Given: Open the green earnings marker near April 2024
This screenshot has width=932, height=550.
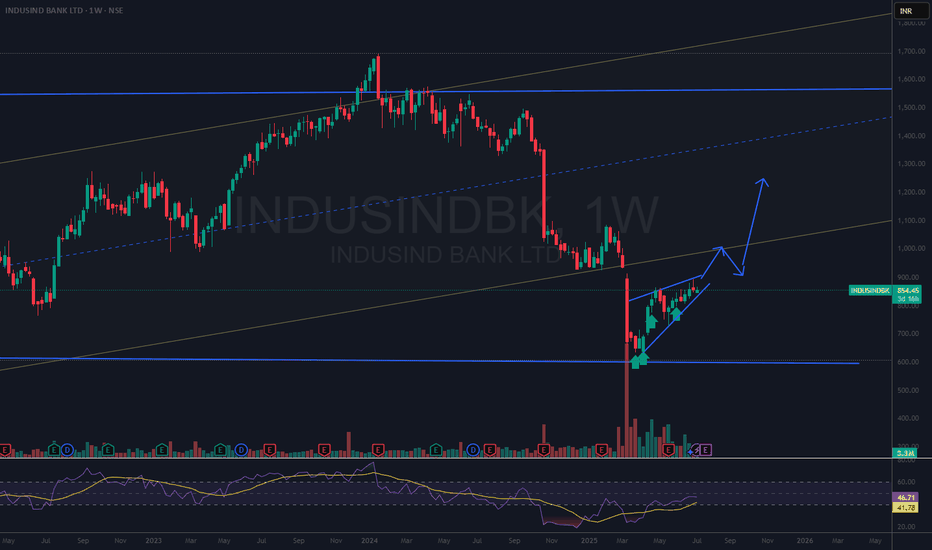Looking at the screenshot, I should [436, 450].
